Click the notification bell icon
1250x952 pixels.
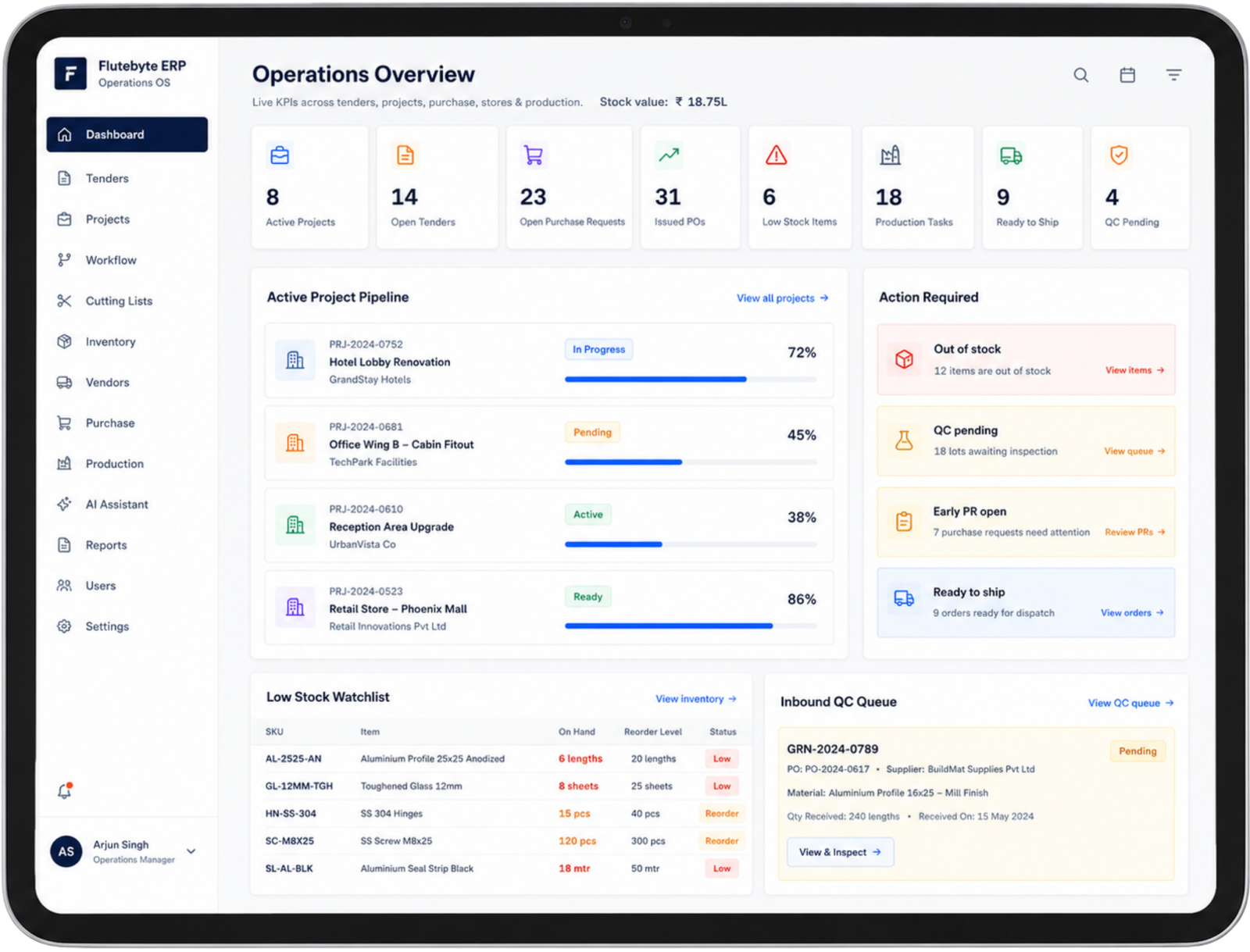tap(65, 791)
